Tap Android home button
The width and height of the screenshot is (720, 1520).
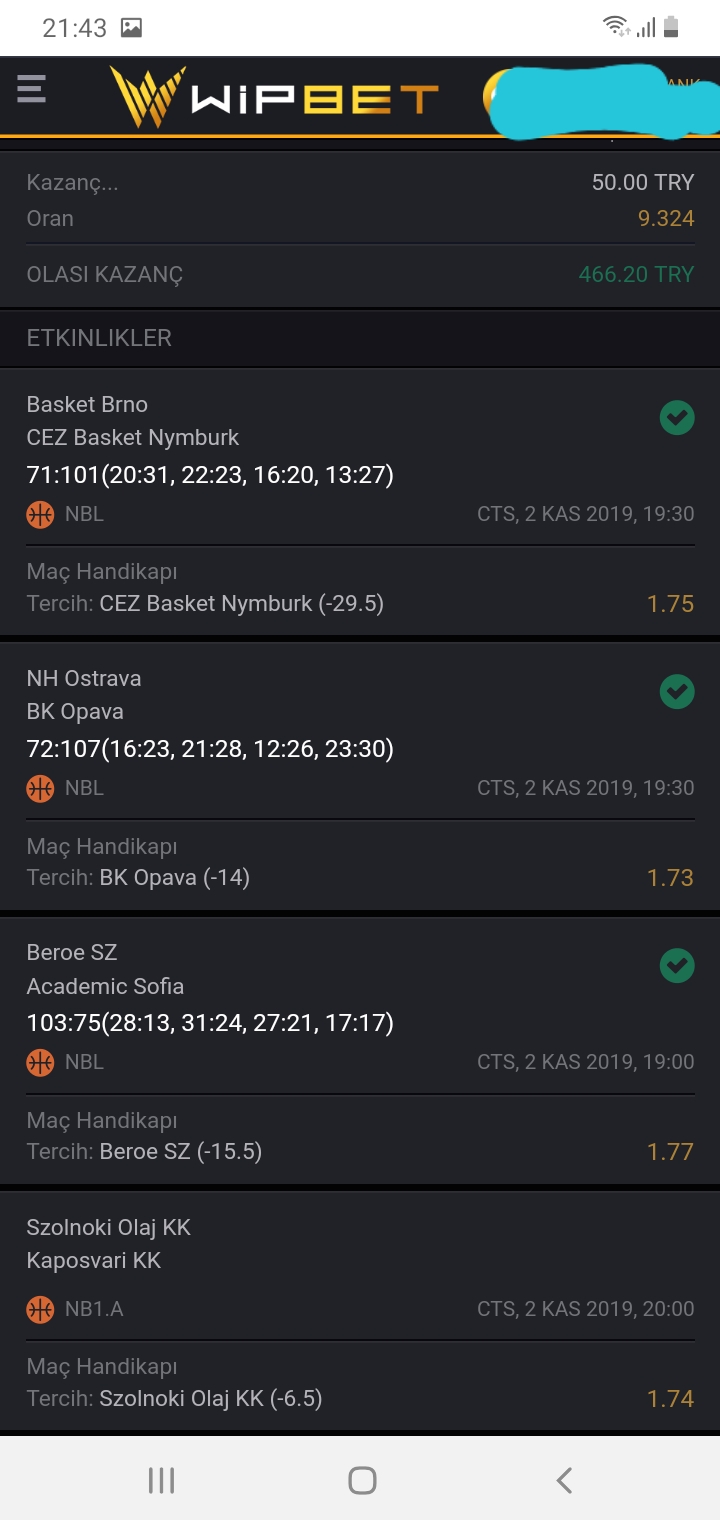(x=362, y=1480)
